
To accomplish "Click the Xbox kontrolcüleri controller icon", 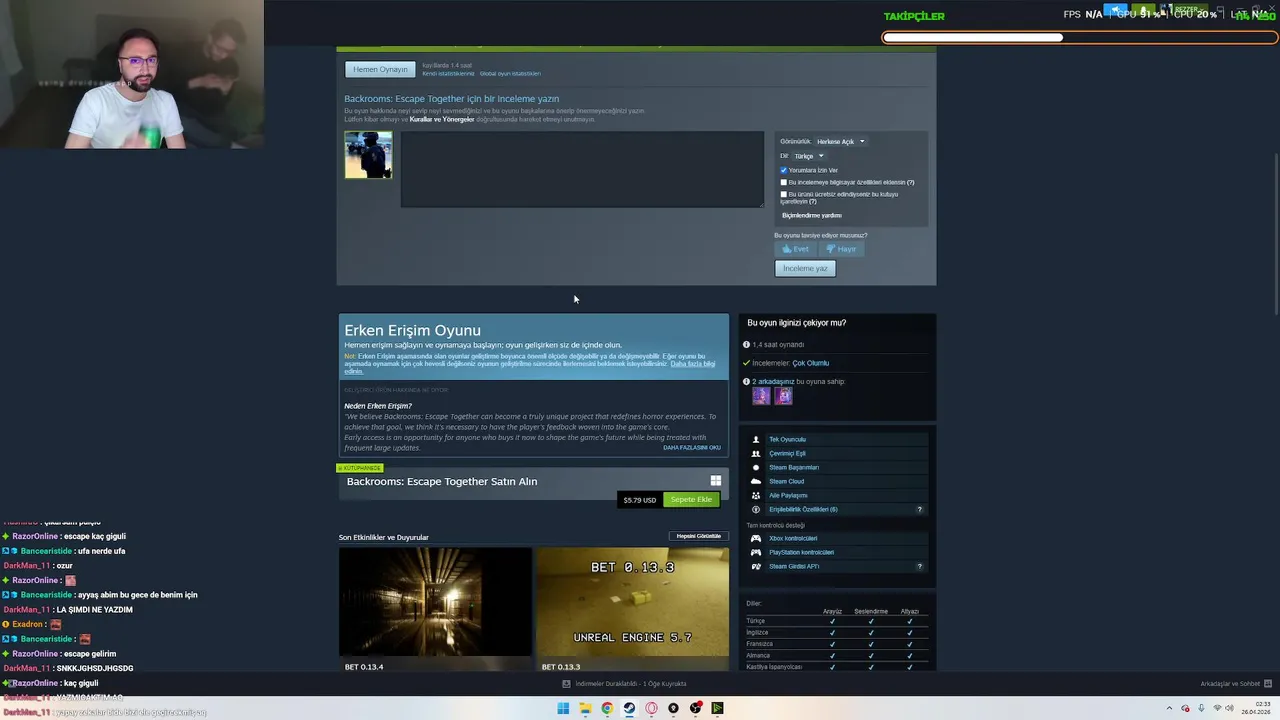I will click(756, 538).
